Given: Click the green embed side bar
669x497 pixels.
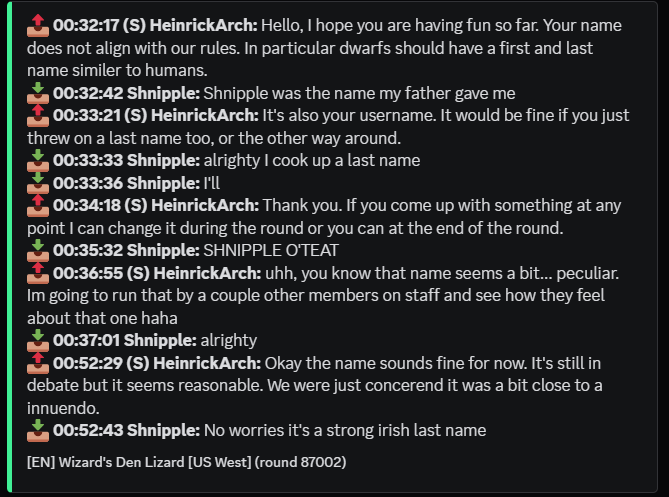Looking at the screenshot, I should (x=9, y=247).
